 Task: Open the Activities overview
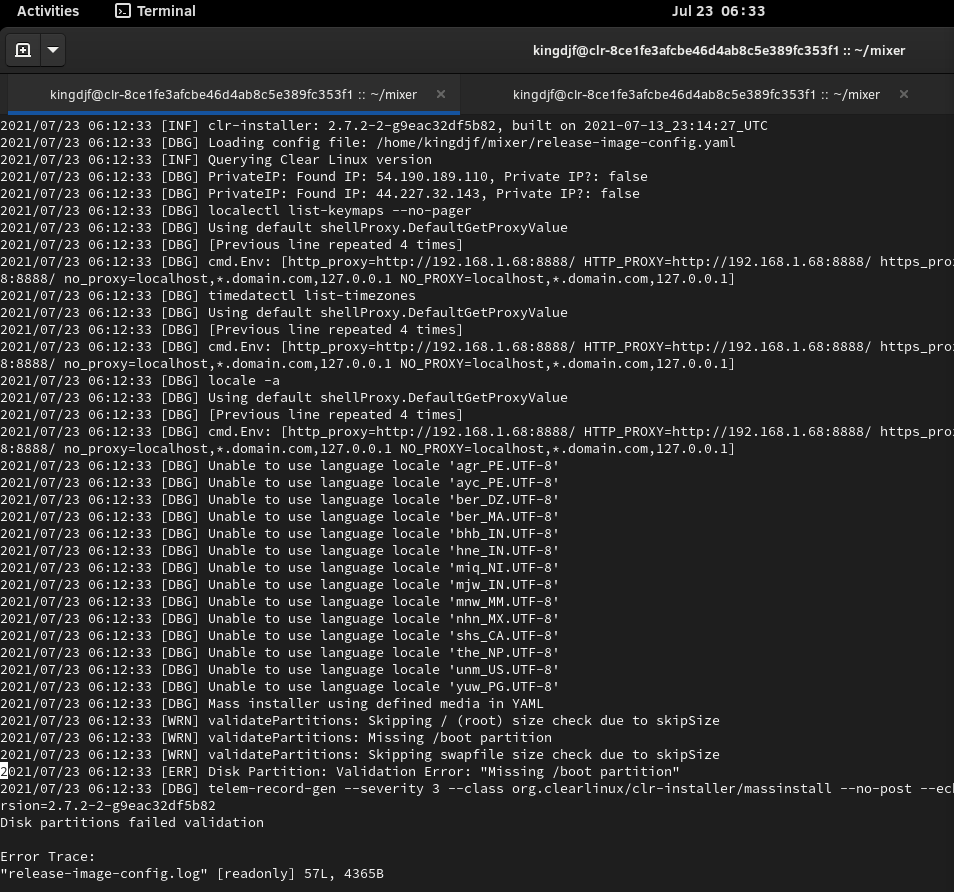click(47, 11)
